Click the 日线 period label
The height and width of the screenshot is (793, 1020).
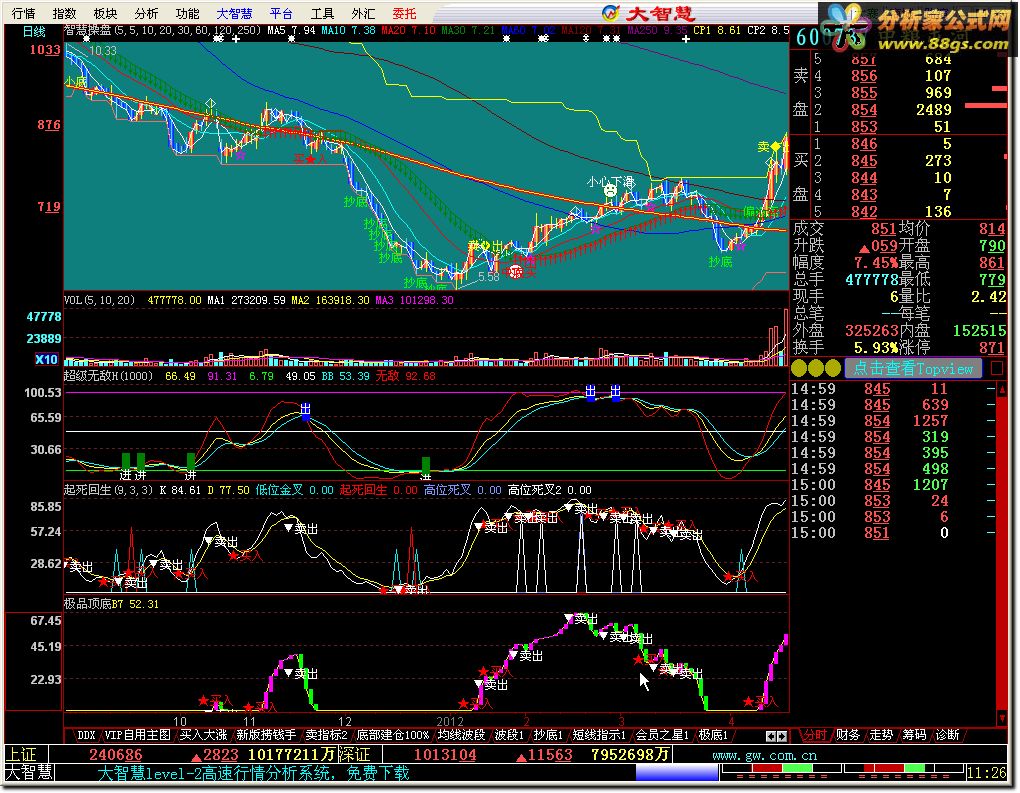34,31
